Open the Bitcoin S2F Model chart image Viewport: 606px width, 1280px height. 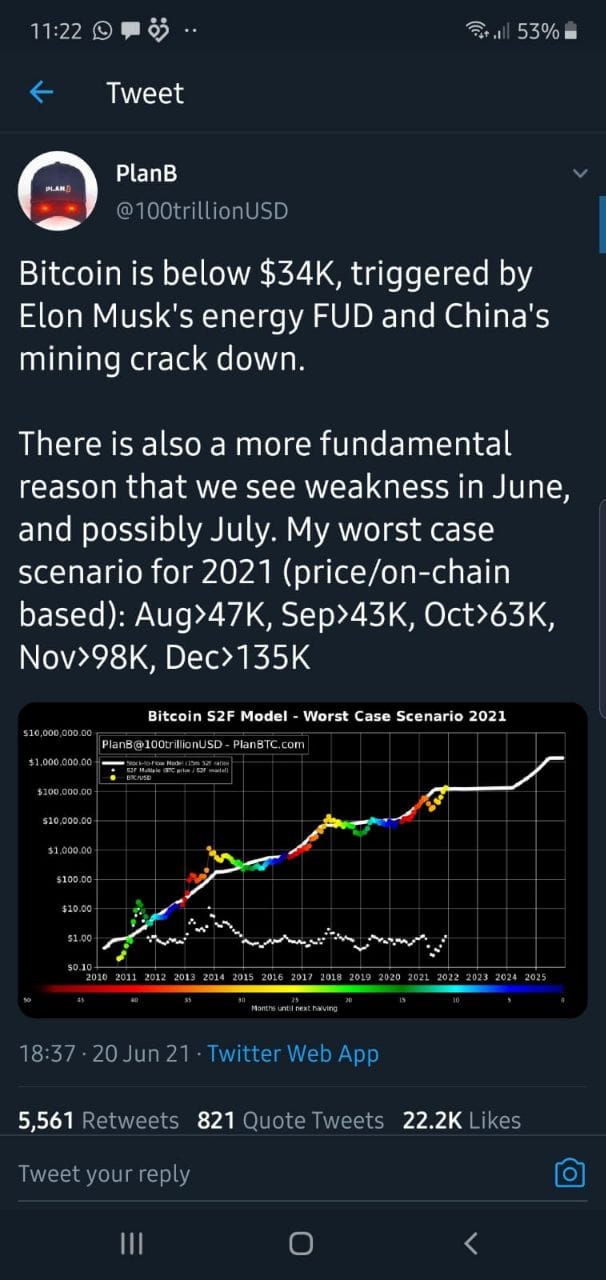(303, 860)
